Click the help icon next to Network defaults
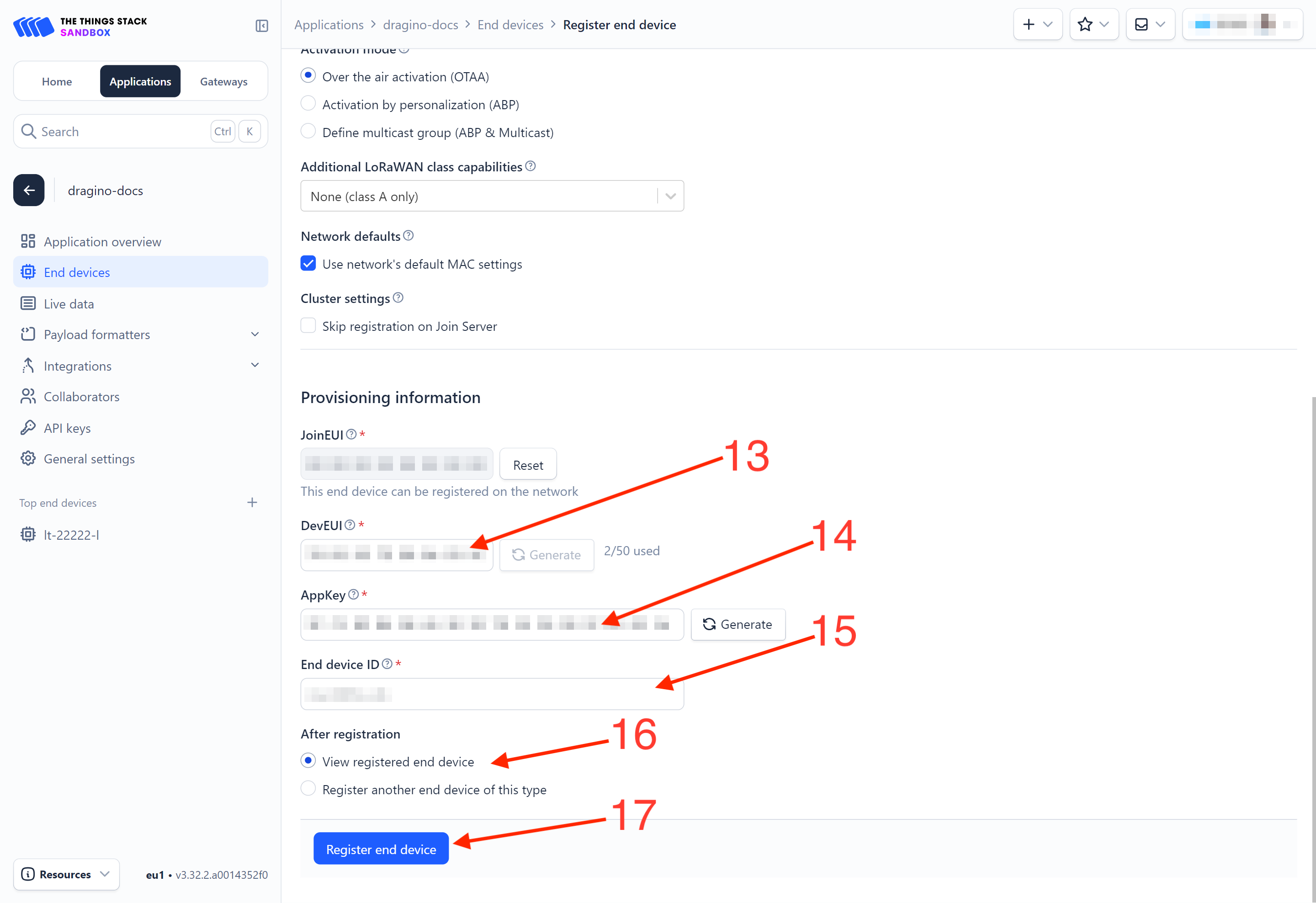Screen dimensions: 1316x903 (408, 235)
